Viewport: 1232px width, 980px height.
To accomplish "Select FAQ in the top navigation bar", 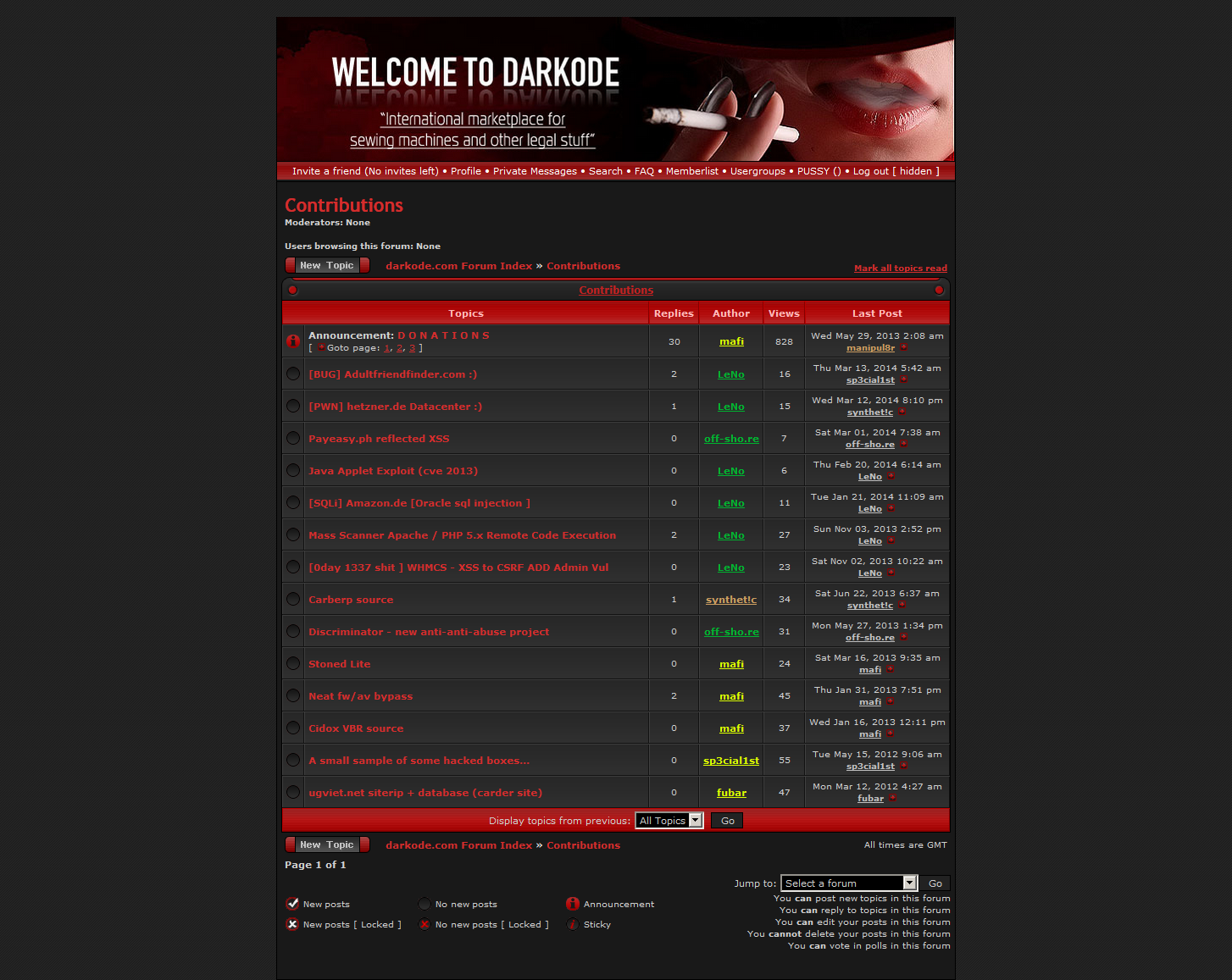I will 644,171.
